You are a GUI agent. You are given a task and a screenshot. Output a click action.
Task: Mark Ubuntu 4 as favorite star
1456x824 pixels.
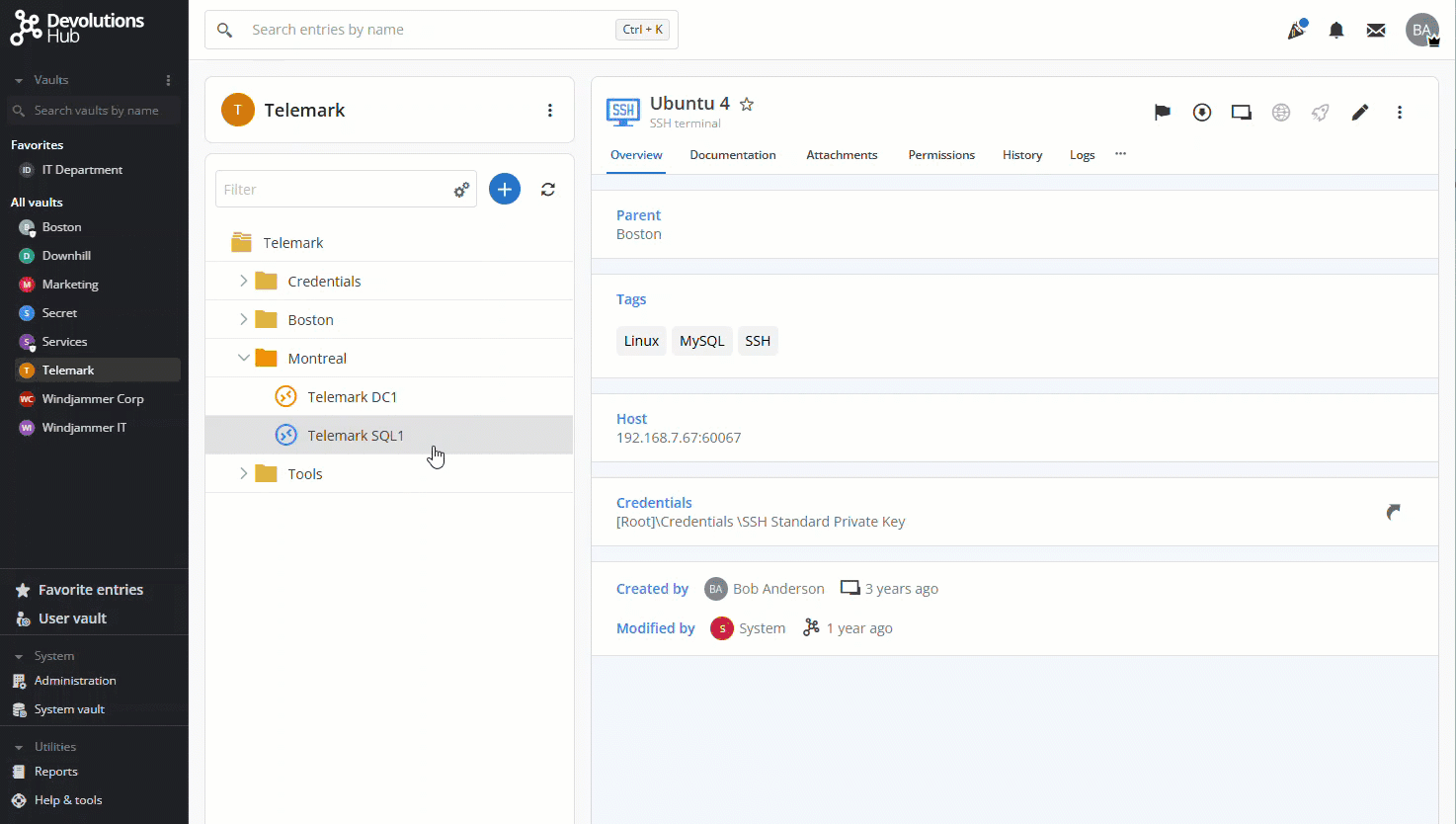tap(747, 105)
